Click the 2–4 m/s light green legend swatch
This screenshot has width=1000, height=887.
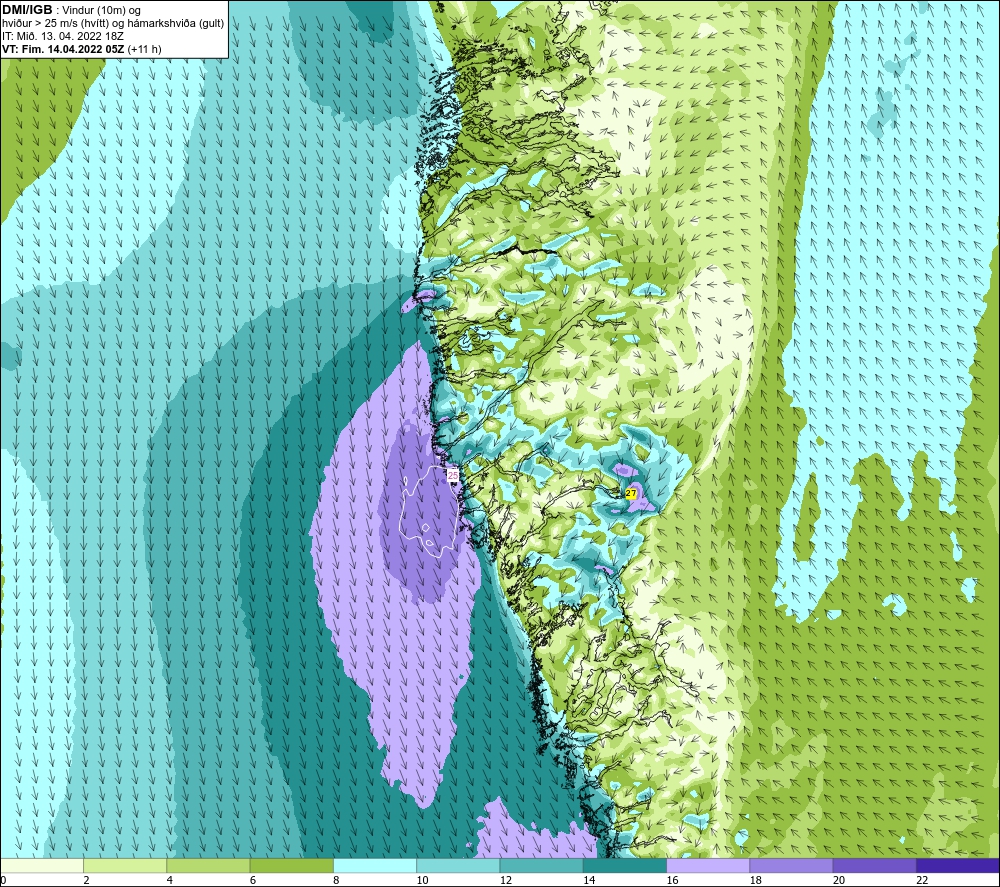coord(125,866)
